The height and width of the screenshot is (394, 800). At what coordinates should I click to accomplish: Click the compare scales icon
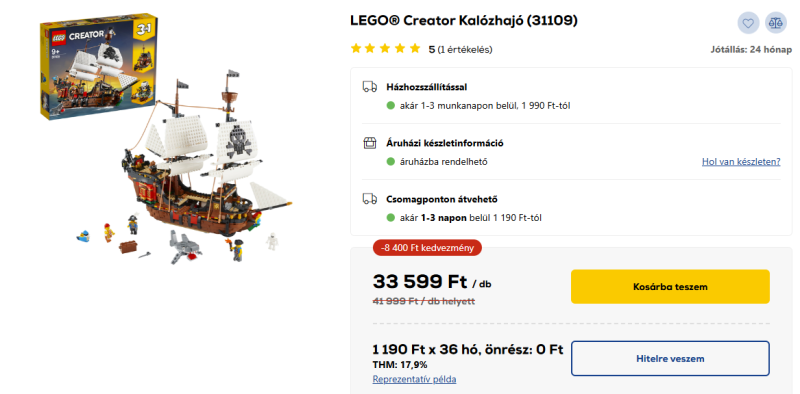(x=776, y=23)
